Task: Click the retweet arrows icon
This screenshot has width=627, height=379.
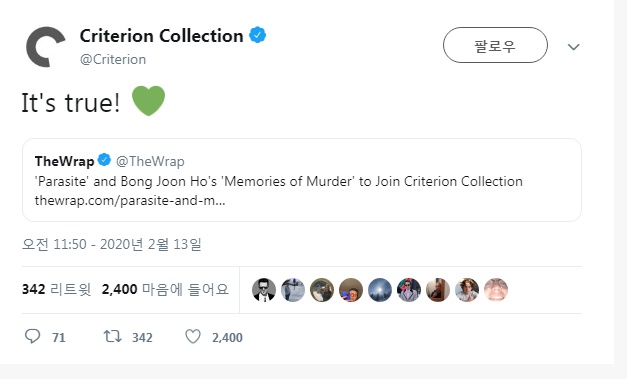Action: 112,336
